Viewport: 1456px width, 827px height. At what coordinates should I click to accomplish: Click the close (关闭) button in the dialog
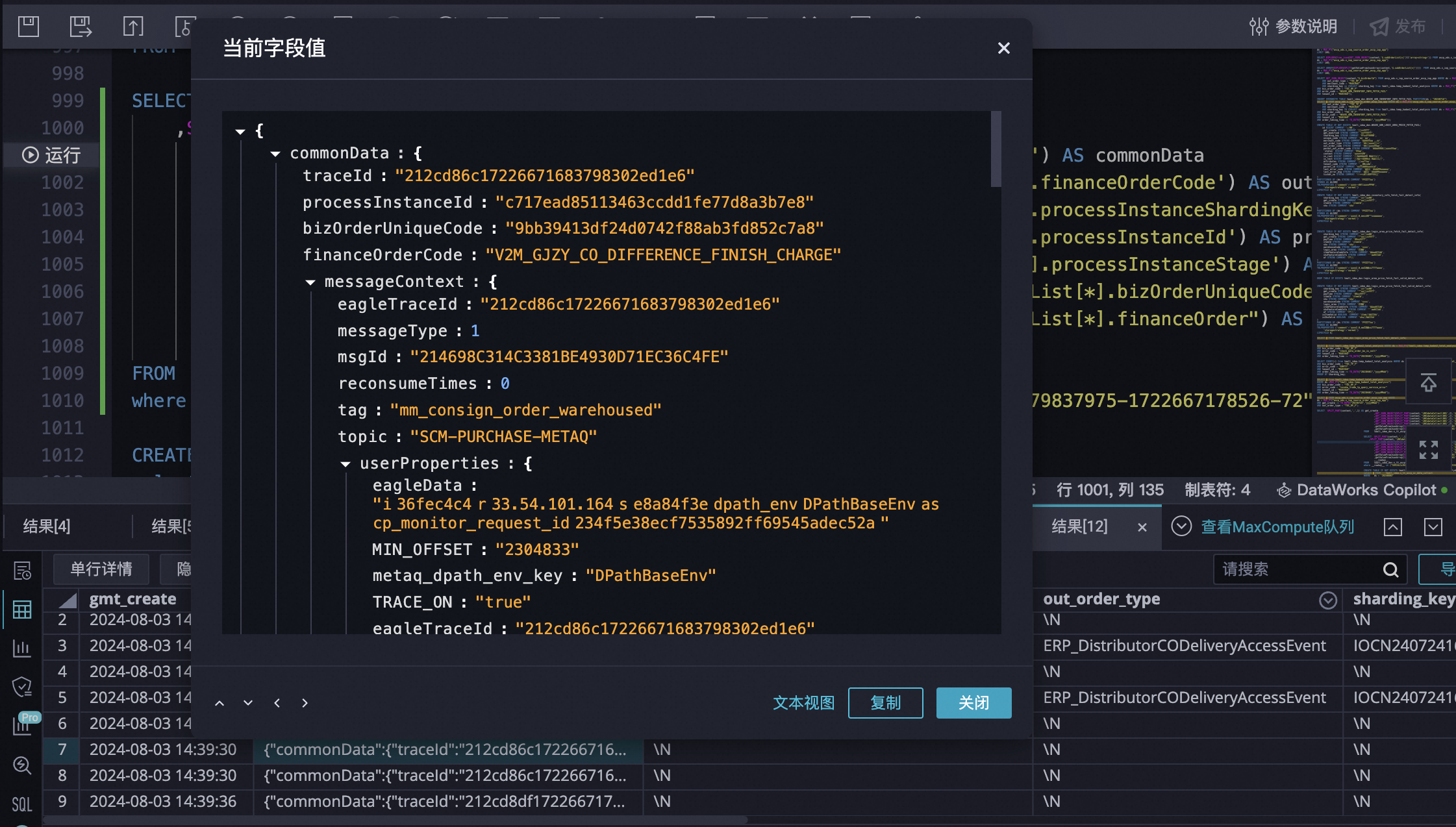click(x=973, y=703)
